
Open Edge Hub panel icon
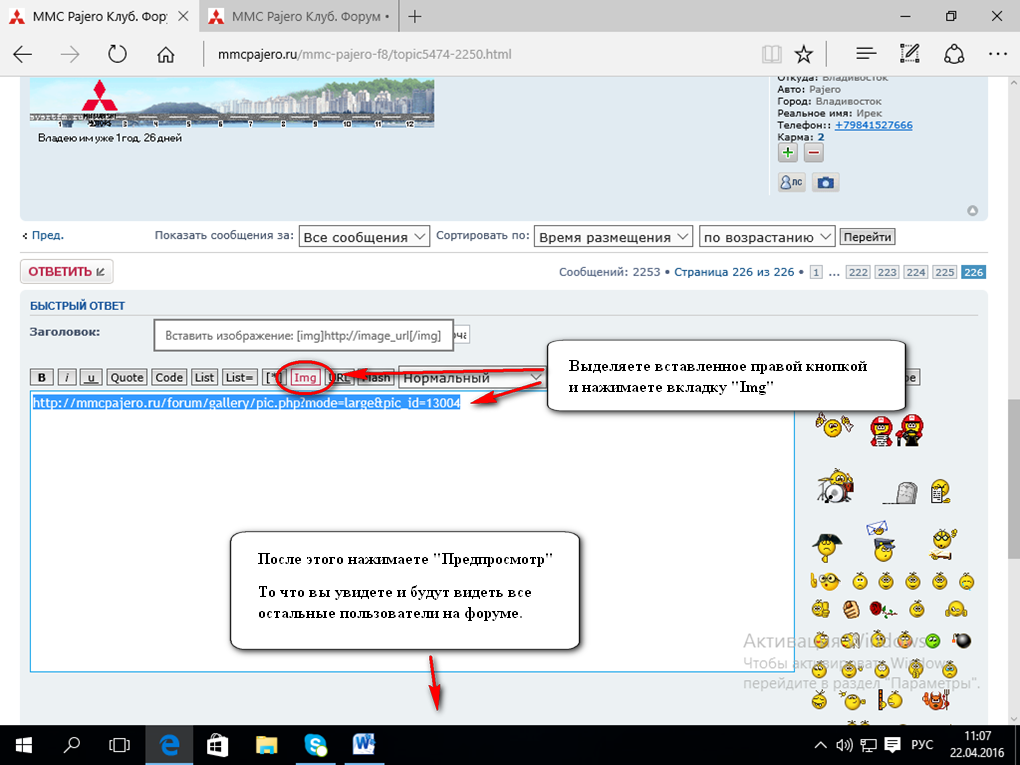pos(866,54)
